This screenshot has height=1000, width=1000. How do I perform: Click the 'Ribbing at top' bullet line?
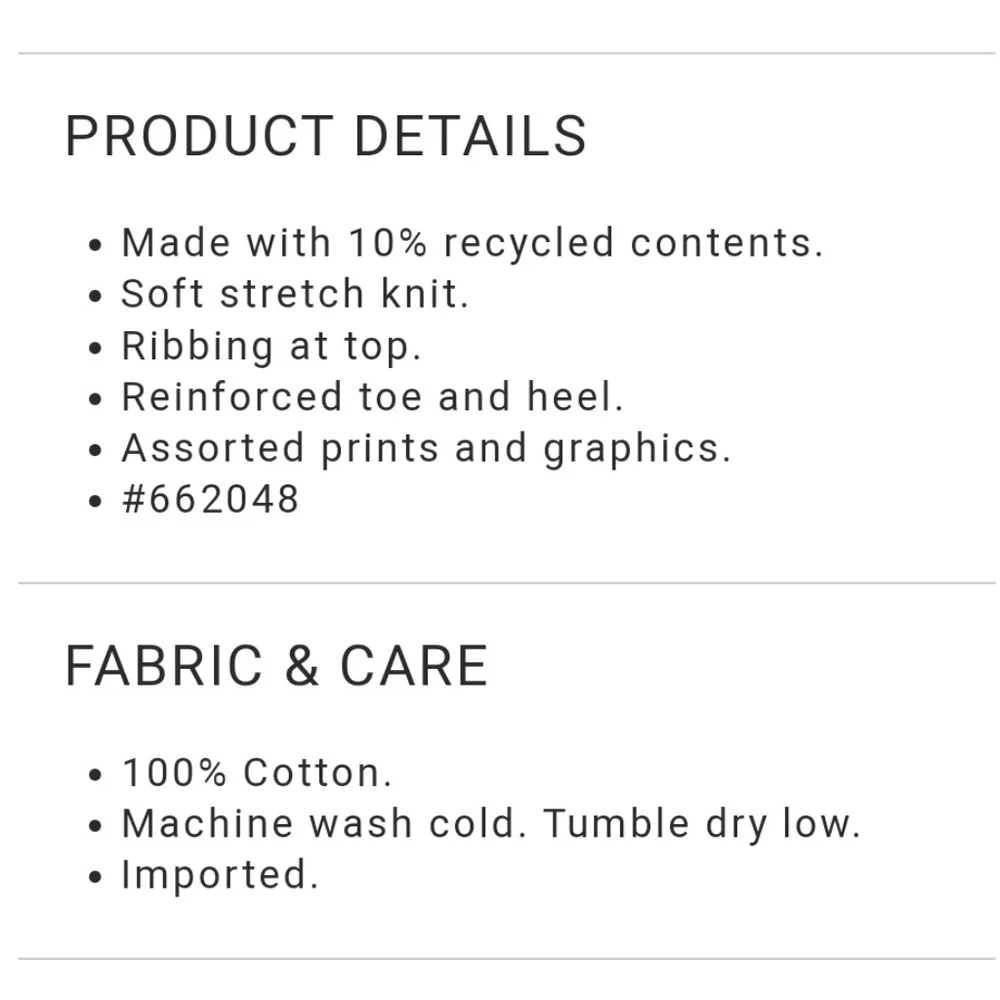tap(272, 346)
